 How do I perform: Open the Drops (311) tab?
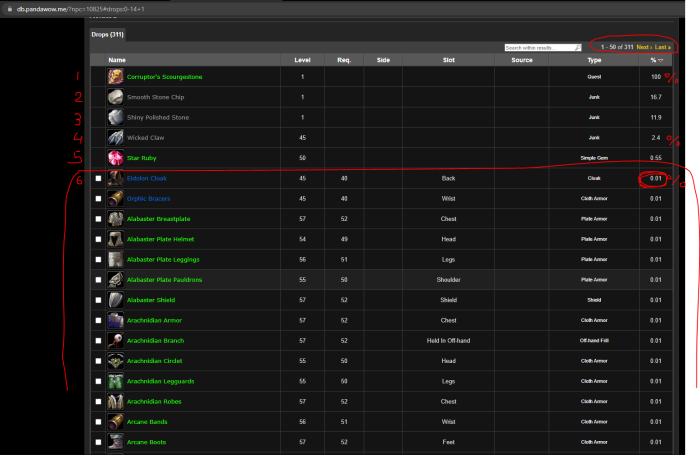pyautogui.click(x=107, y=34)
